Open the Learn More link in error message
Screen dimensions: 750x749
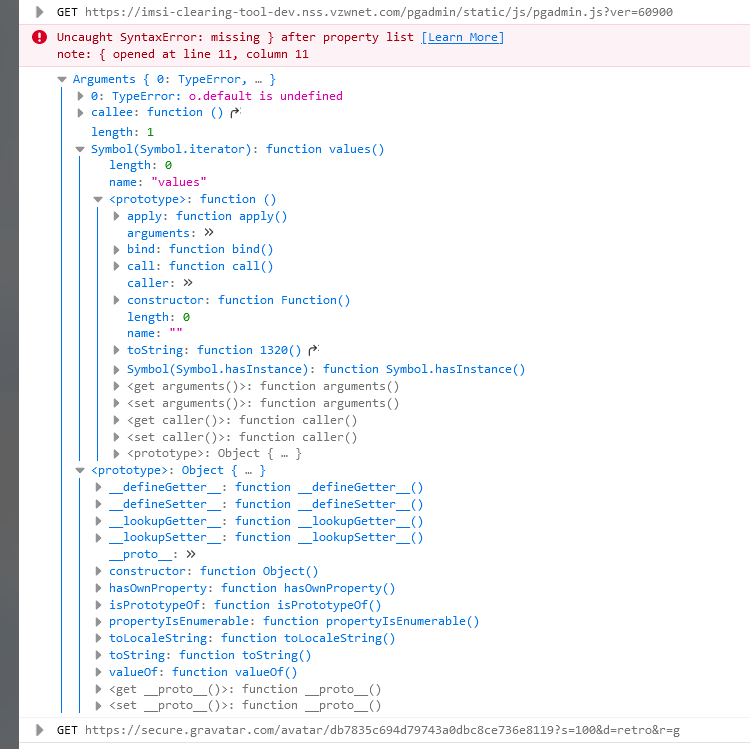coord(462,37)
